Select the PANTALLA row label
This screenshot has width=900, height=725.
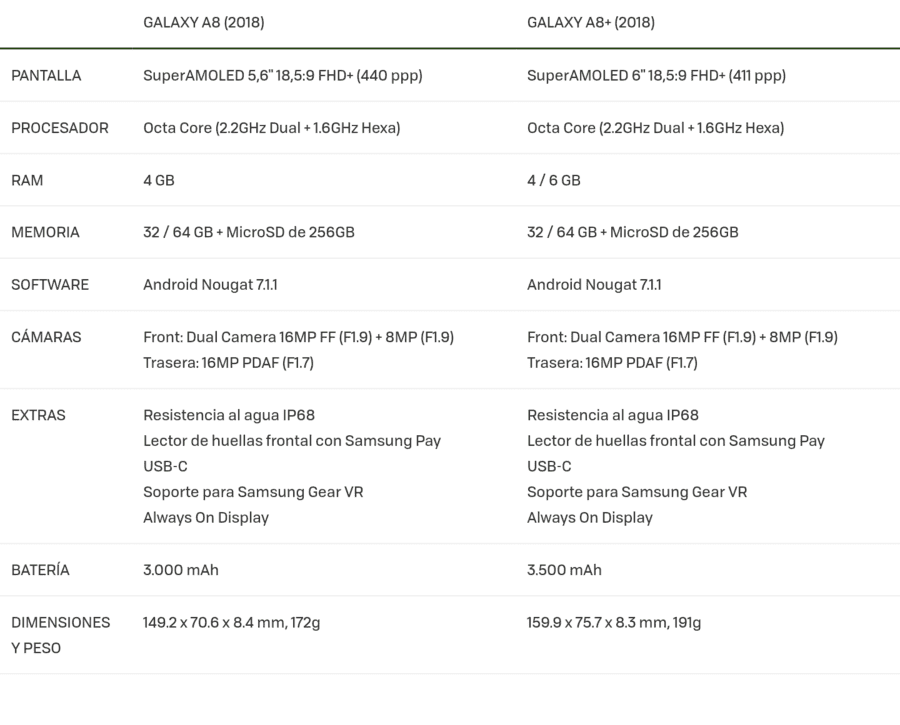pos(46,76)
